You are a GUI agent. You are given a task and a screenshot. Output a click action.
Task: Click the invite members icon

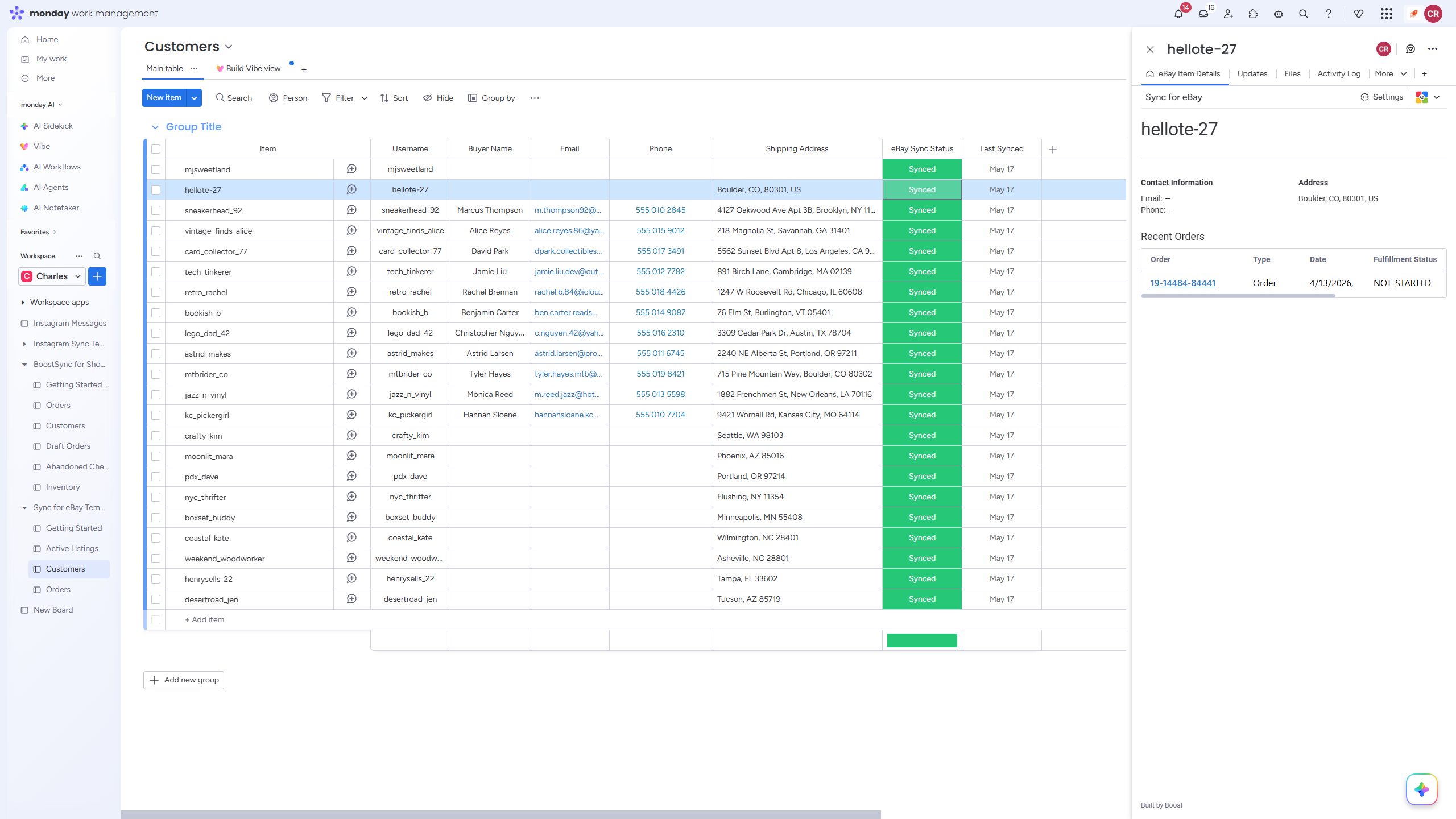click(1228, 14)
